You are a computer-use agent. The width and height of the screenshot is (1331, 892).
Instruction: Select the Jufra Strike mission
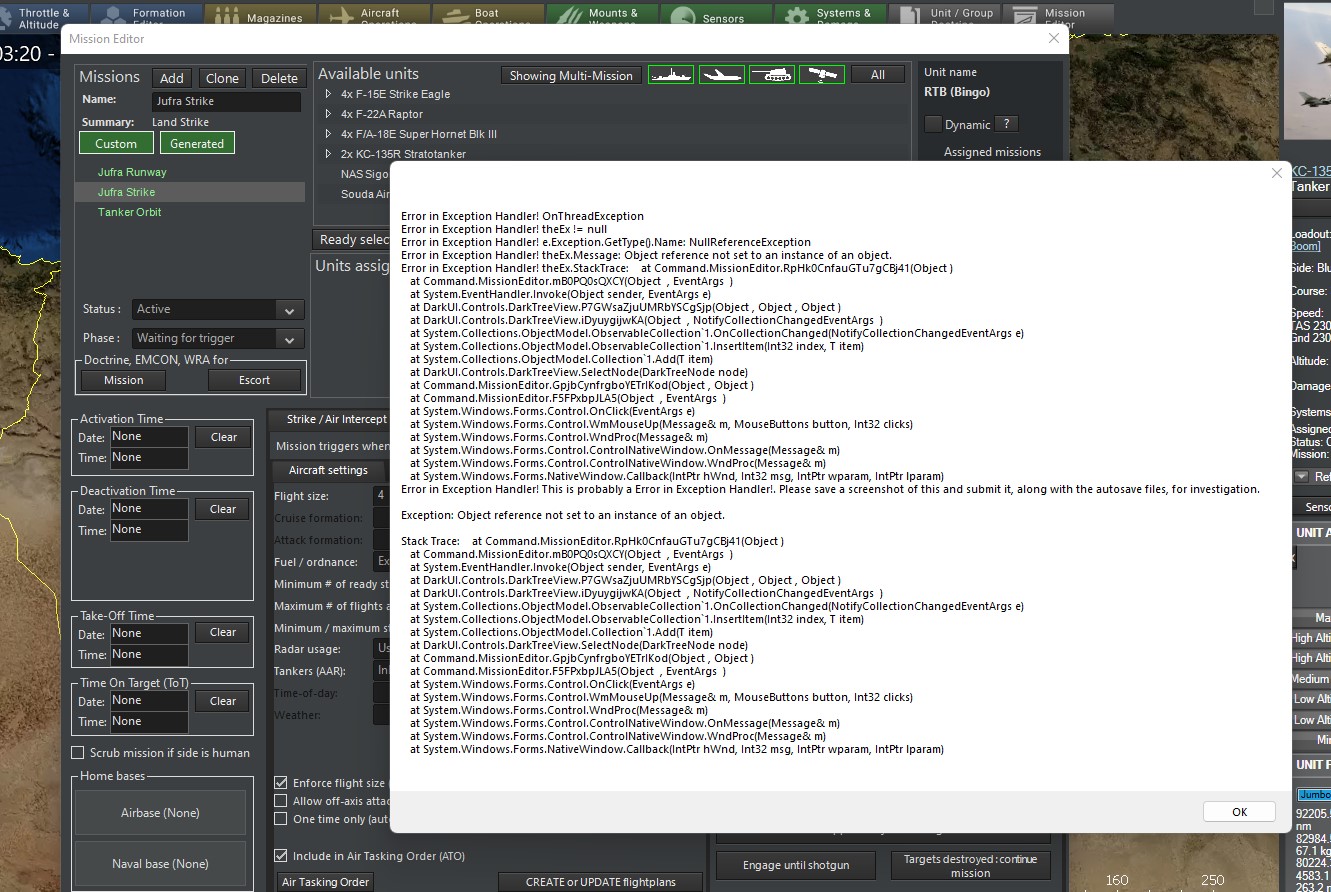[190, 192]
